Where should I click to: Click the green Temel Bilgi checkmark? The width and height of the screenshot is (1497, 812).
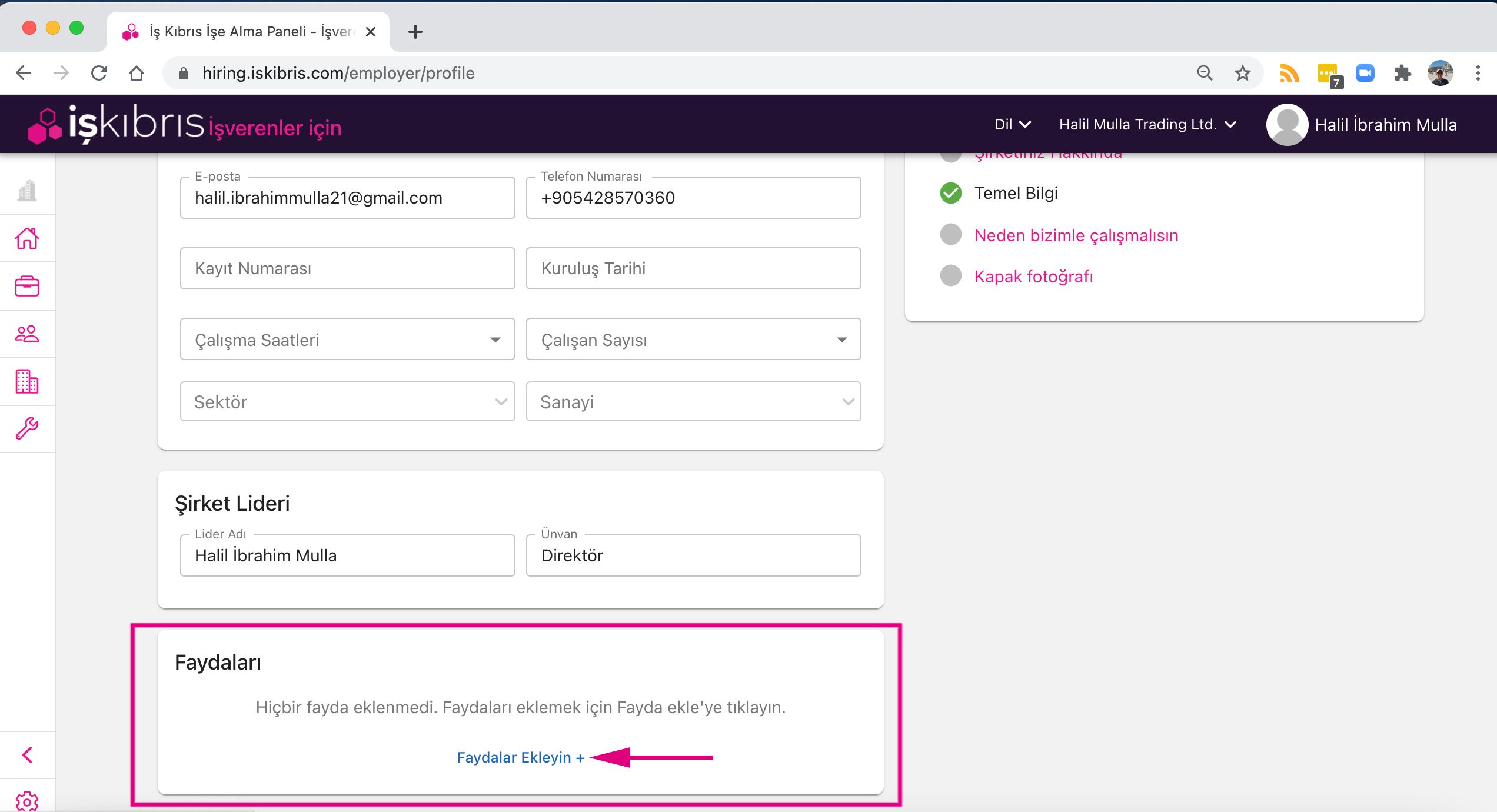tap(950, 193)
